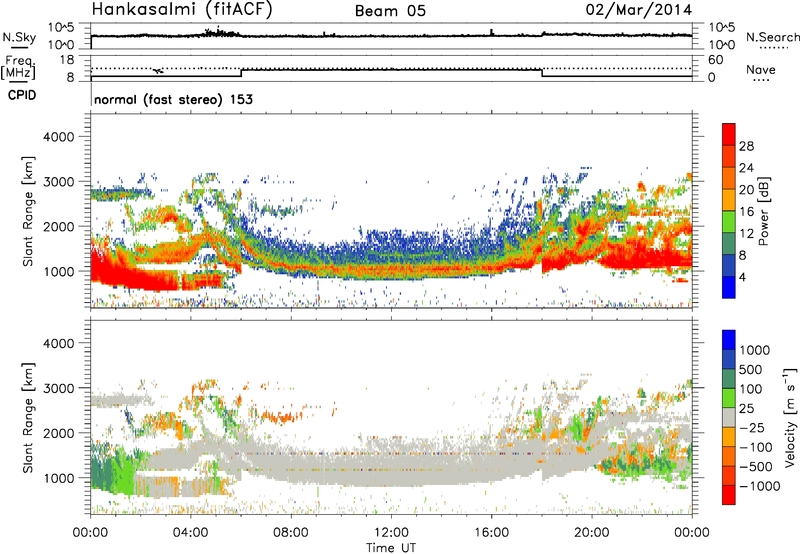
Task: Click the '1000' velocity colorbar tick
Action: tap(755, 350)
